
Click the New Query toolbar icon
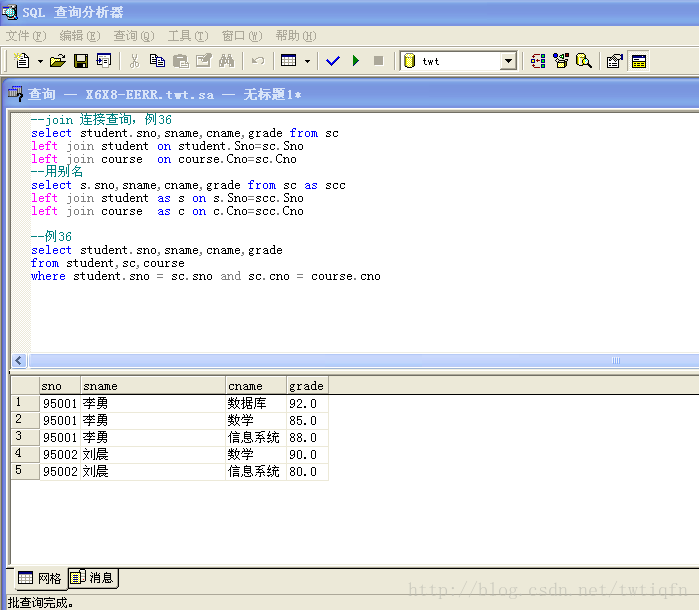pyautogui.click(x=22, y=61)
